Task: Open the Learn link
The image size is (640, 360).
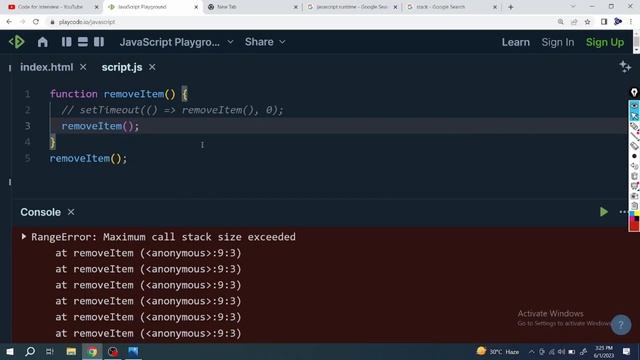Action: pos(516,42)
